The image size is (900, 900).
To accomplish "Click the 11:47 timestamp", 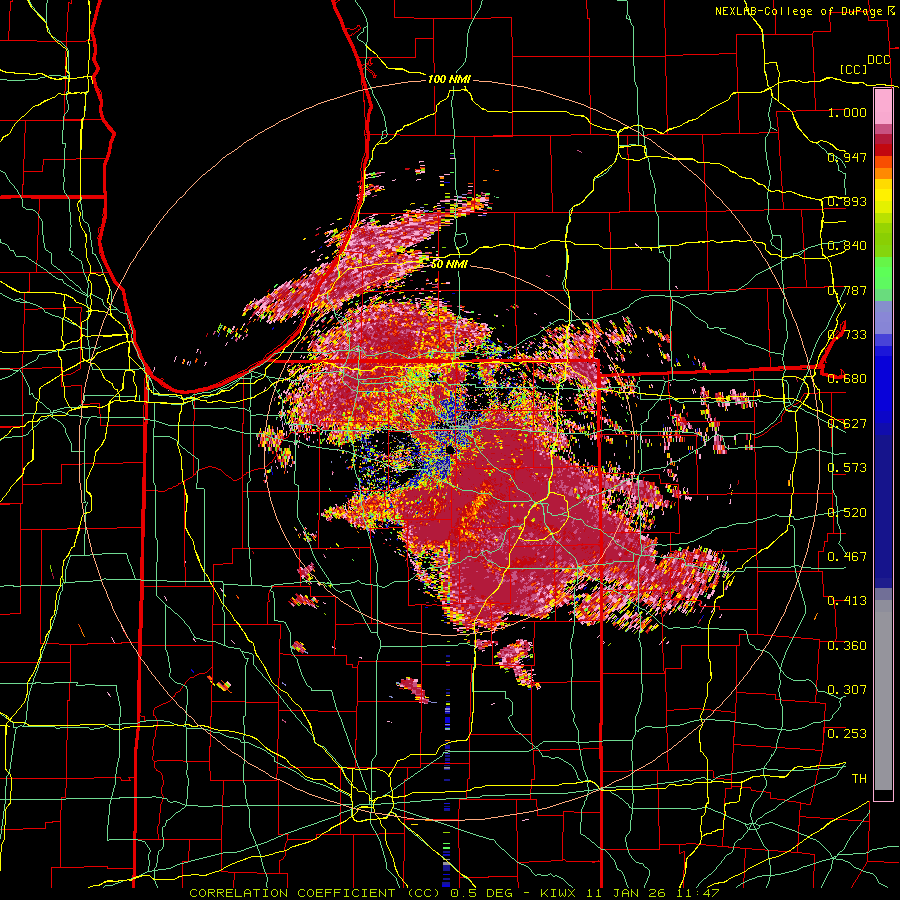I will (697, 893).
